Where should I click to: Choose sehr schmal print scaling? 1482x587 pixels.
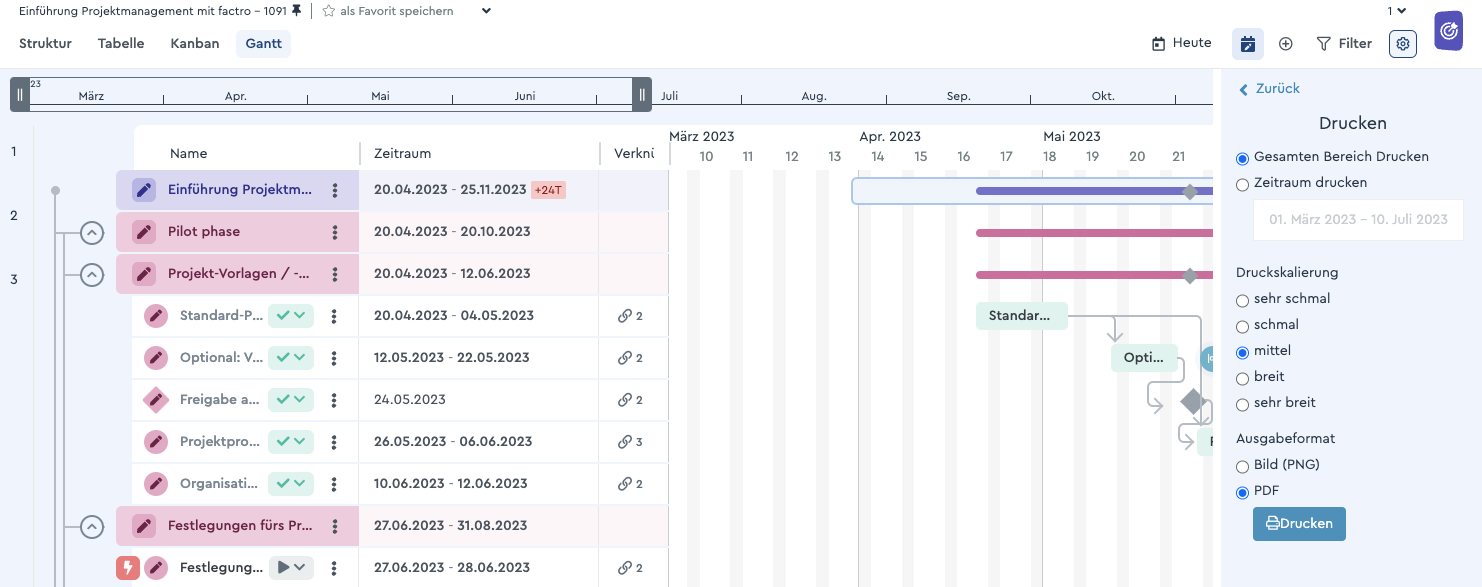(x=1242, y=300)
